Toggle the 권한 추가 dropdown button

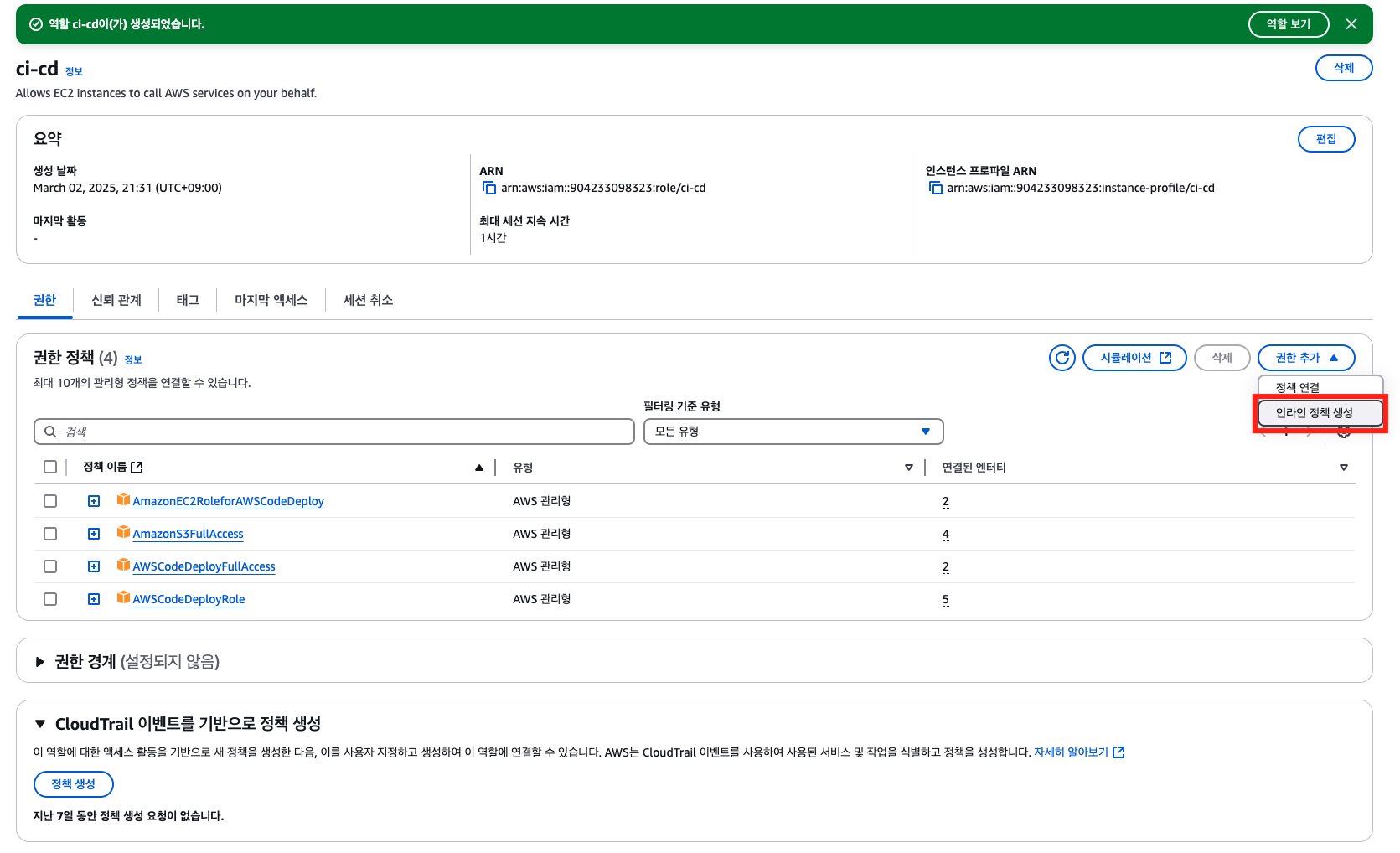(1306, 358)
